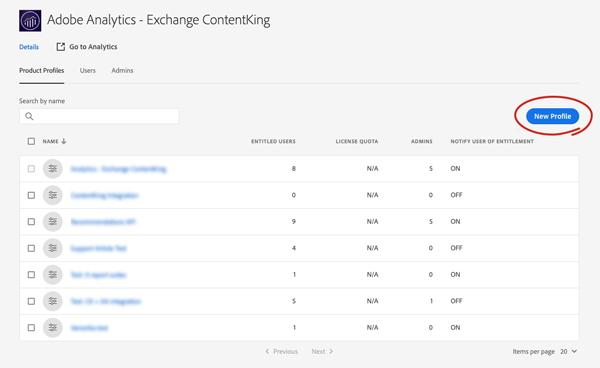The height and width of the screenshot is (368, 600).
Task: Click the profile icon in the 4-entitled-users row
Action: 52,248
